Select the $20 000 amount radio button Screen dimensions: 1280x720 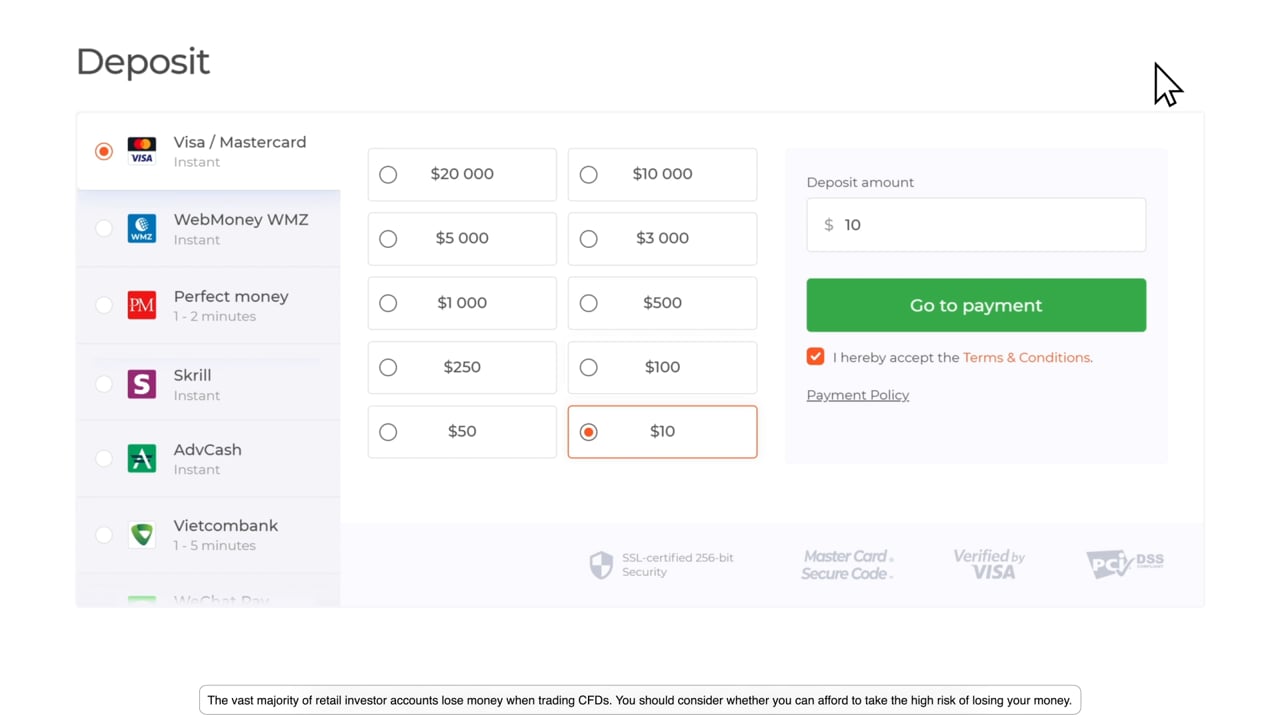(x=388, y=175)
